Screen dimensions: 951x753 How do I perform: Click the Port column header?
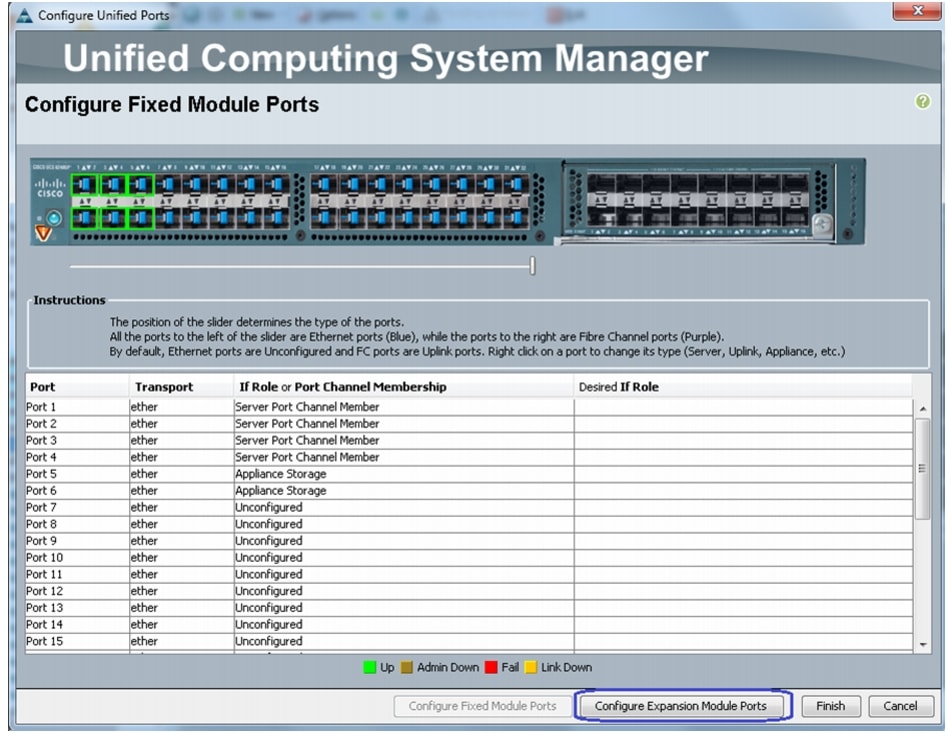coord(43,387)
